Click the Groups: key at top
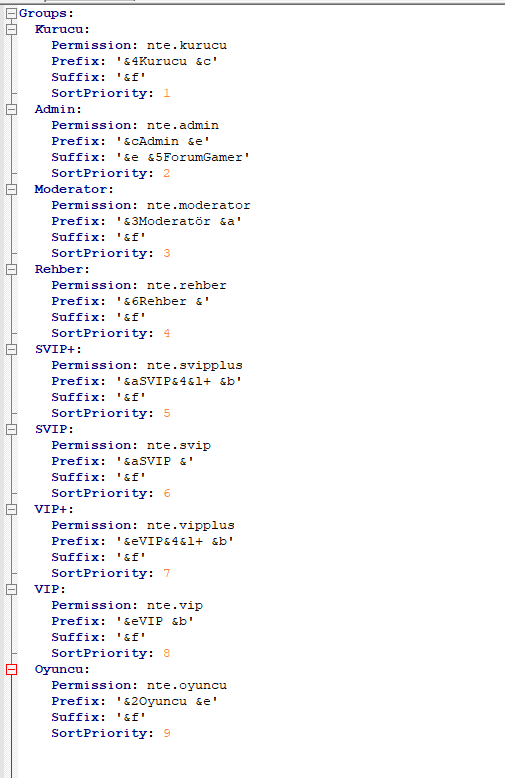Viewport: 505px width, 778px height. click(46, 13)
